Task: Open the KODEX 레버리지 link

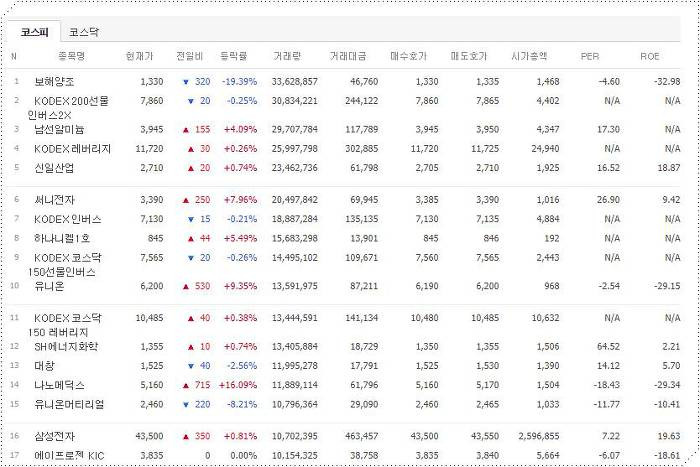Action: 72,149
